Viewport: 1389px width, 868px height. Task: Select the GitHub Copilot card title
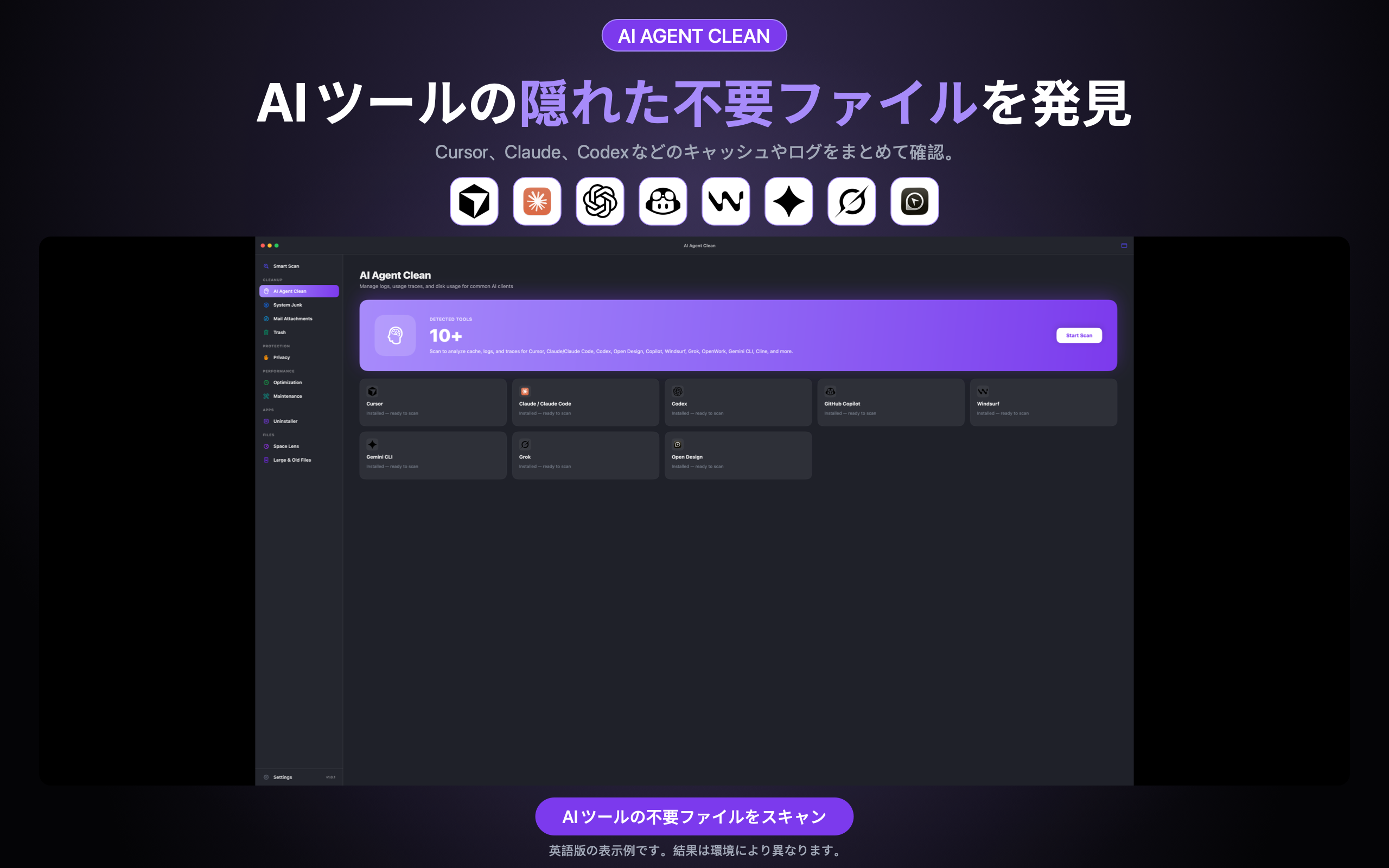(x=842, y=404)
